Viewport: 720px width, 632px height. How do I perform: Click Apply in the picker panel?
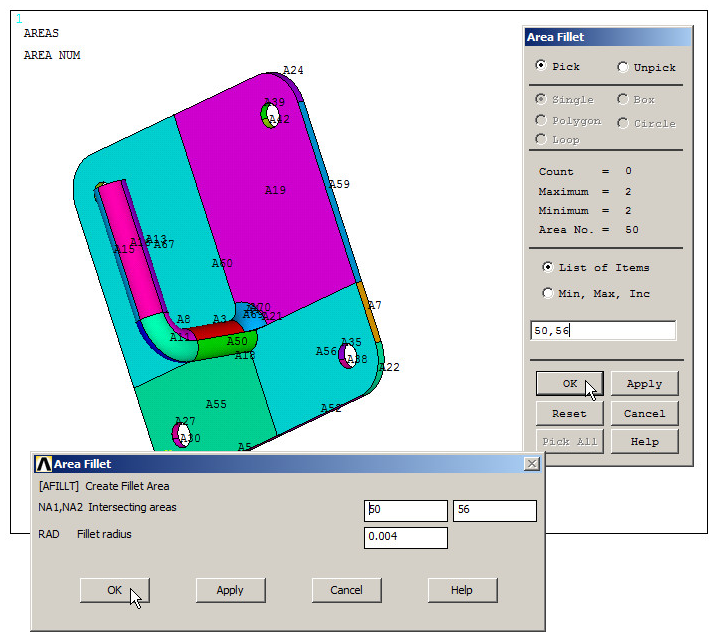[644, 384]
